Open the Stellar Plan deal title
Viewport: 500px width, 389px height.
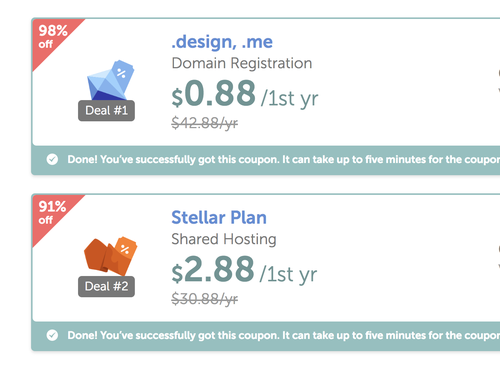pyautogui.click(x=219, y=218)
